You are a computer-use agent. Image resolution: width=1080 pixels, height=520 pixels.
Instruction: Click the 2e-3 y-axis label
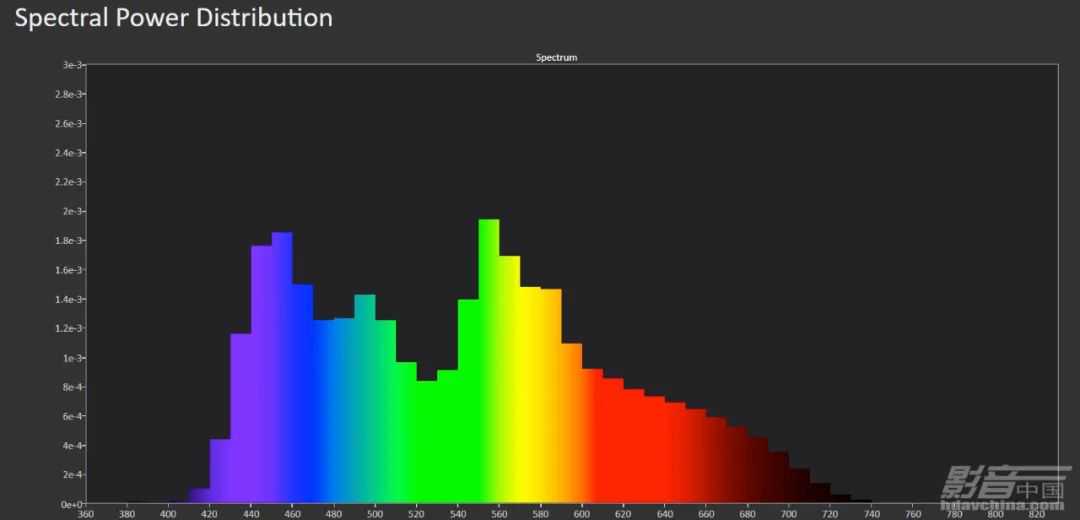[70, 211]
